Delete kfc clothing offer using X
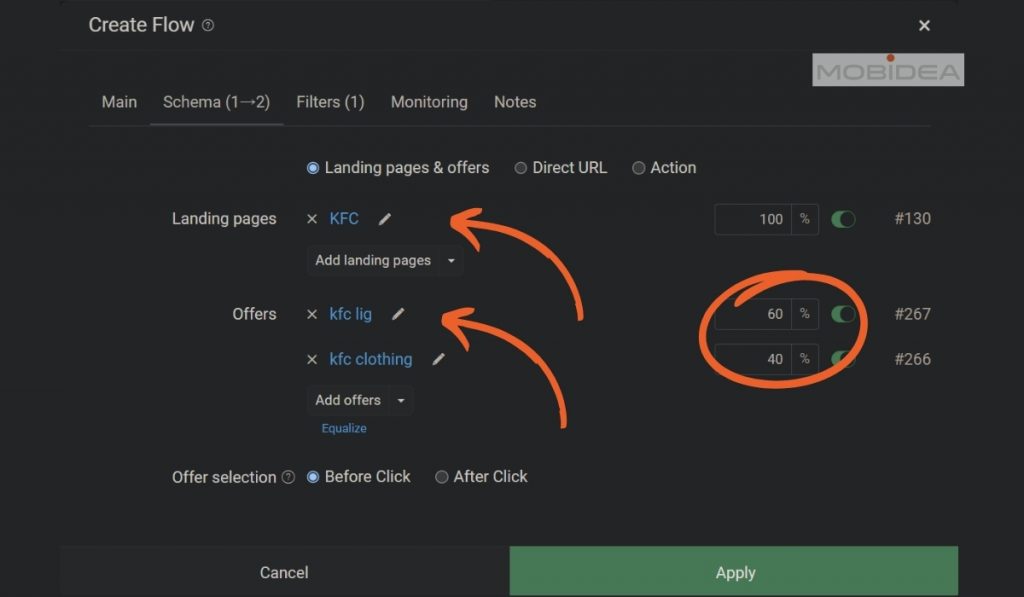Screen dimensions: 1024x597 (312, 359)
